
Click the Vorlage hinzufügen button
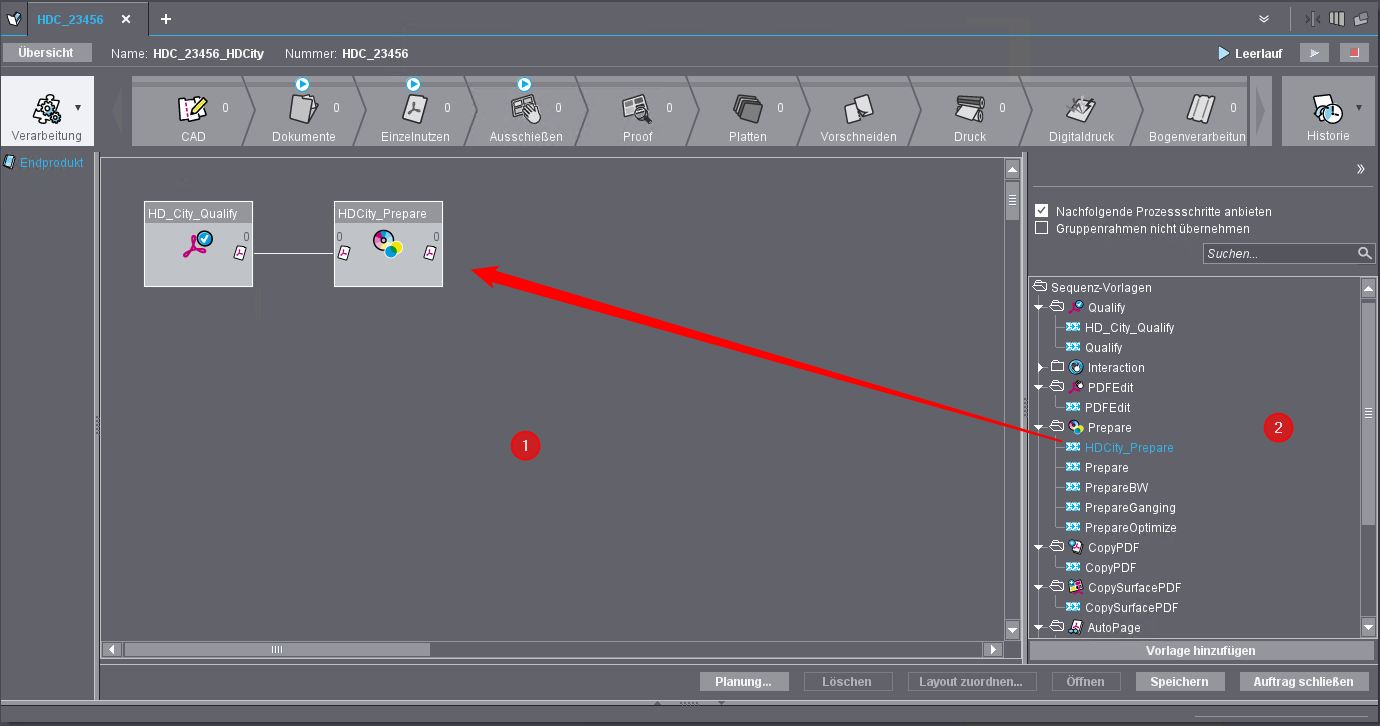click(x=1200, y=650)
